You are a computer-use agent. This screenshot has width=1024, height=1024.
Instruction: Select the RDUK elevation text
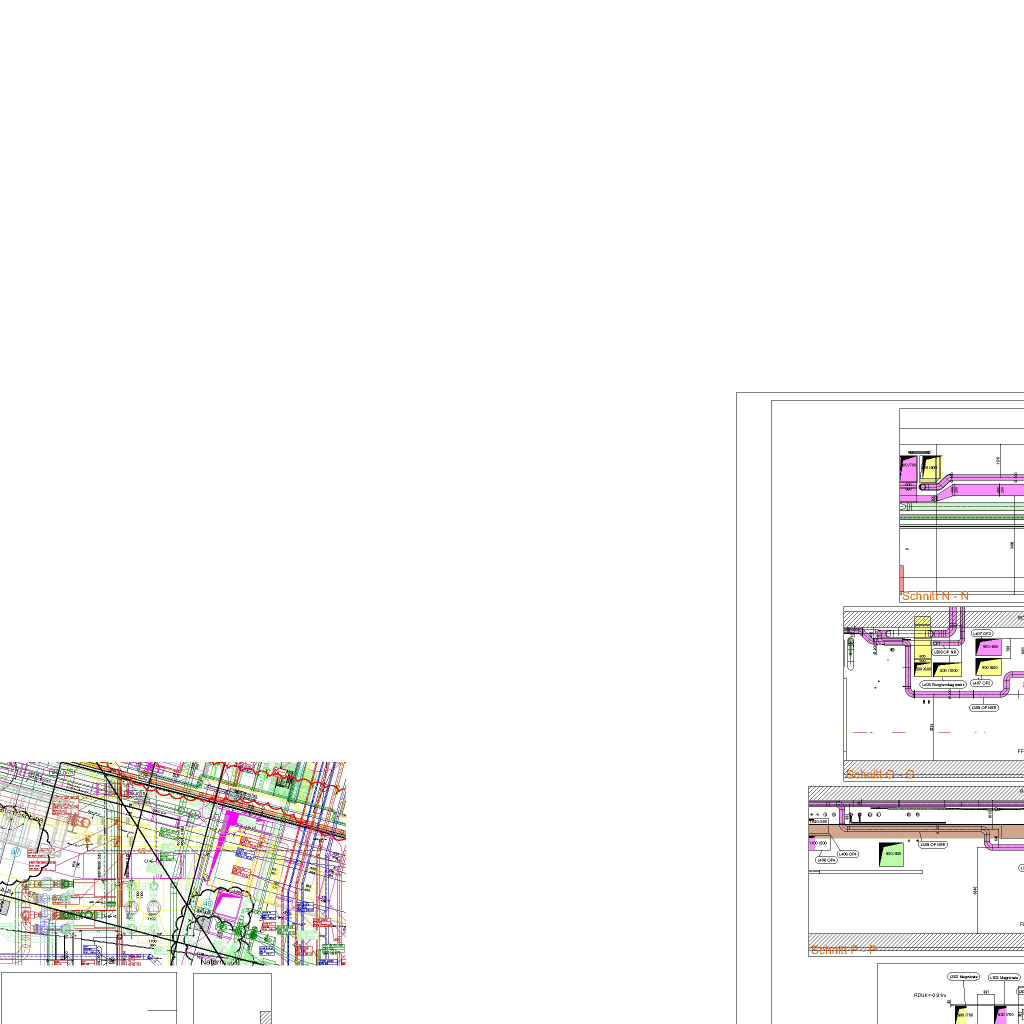[x=929, y=995]
